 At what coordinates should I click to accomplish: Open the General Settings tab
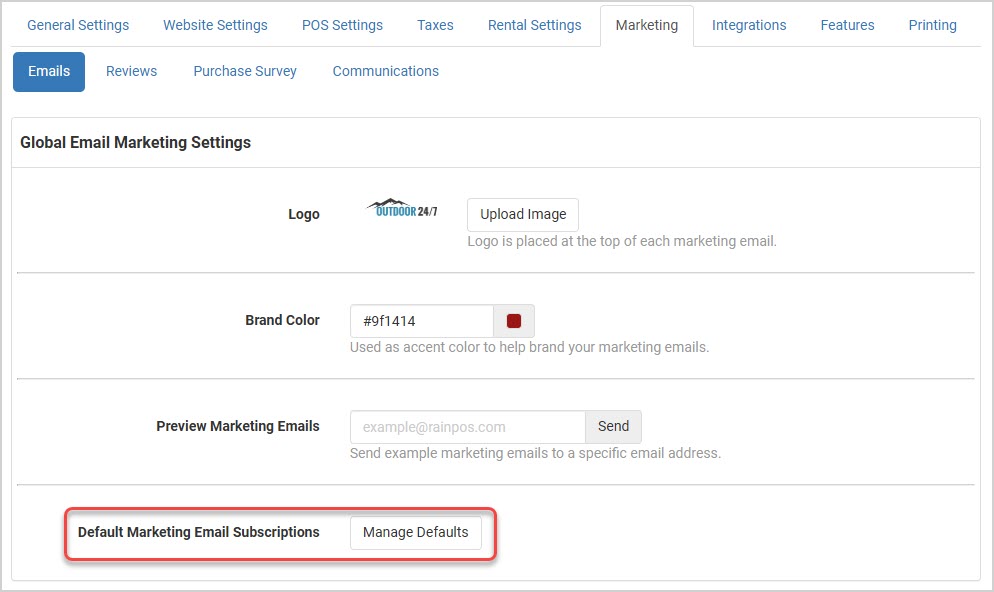point(78,25)
